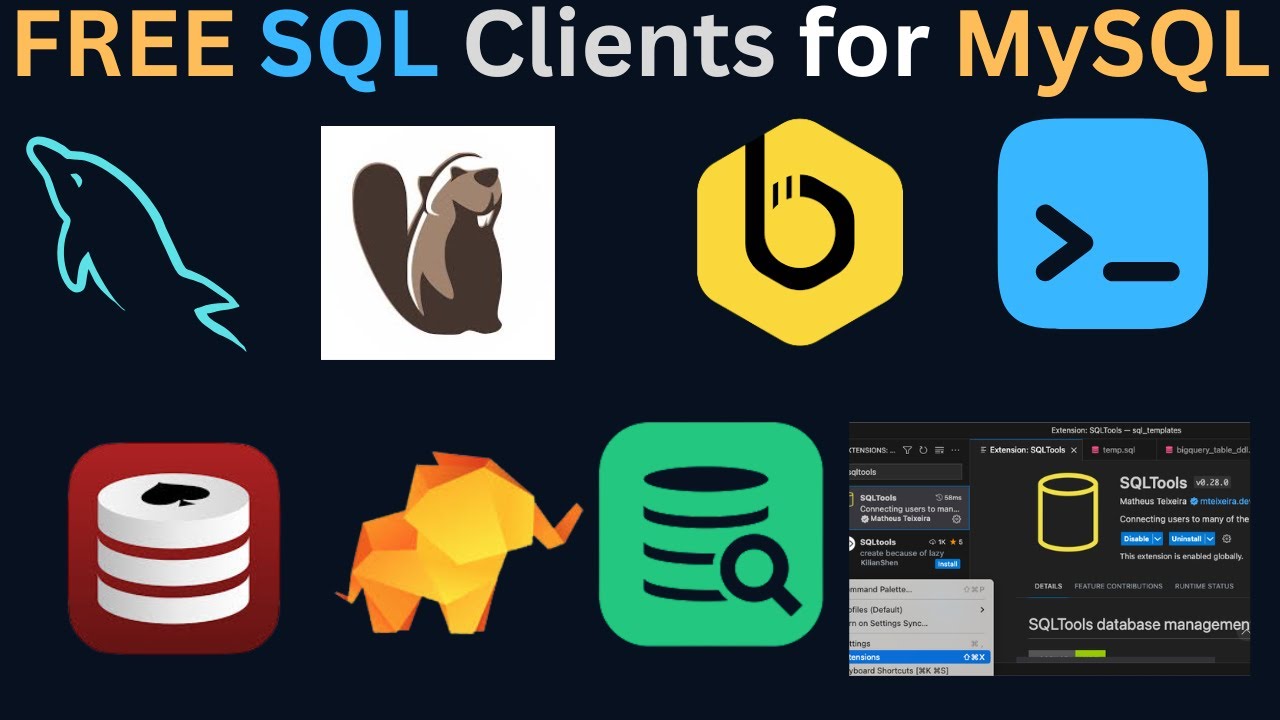Click the clear search results list icon
This screenshot has height=720, width=1280.
point(939,450)
